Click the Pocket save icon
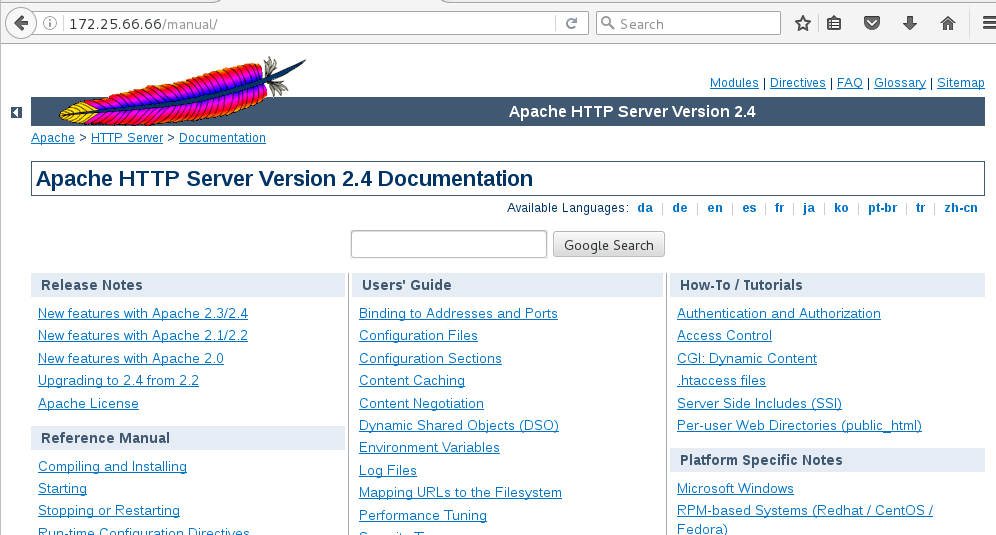This screenshot has height=535, width=996. (872, 24)
